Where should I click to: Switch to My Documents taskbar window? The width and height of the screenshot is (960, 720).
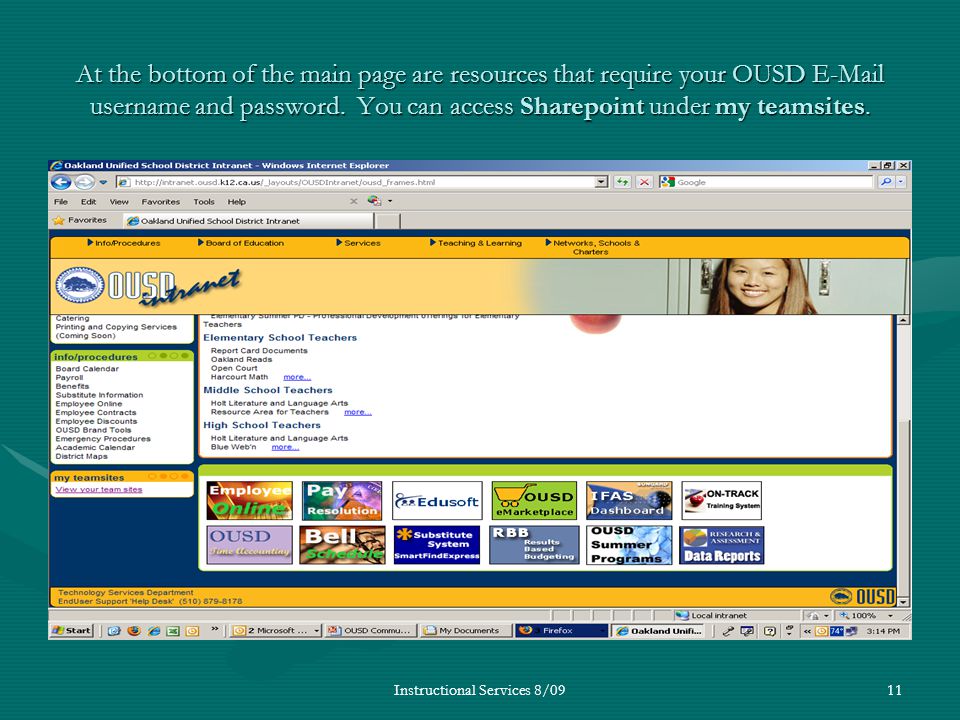[465, 631]
